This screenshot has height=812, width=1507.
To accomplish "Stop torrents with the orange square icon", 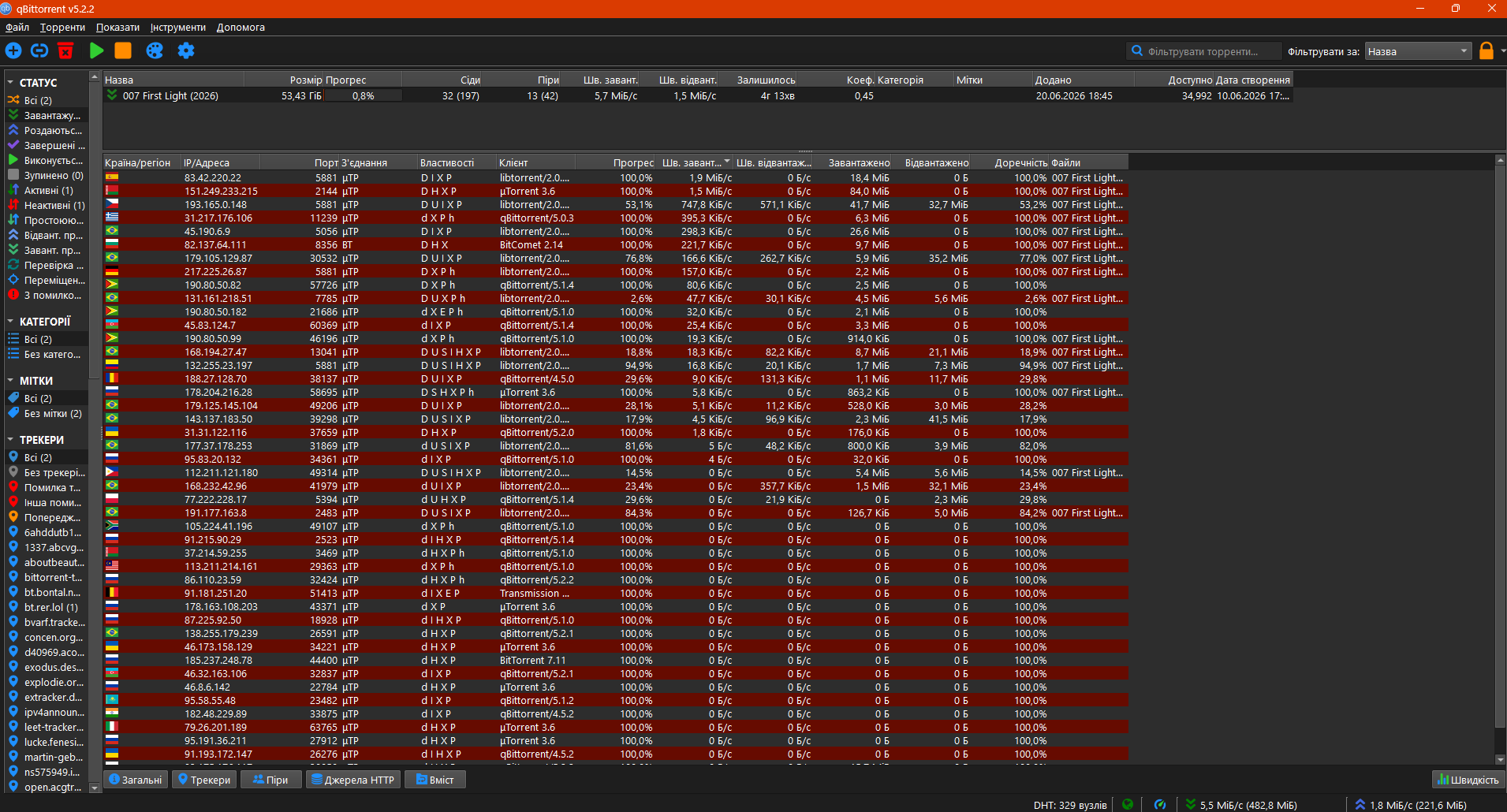I will (123, 50).
